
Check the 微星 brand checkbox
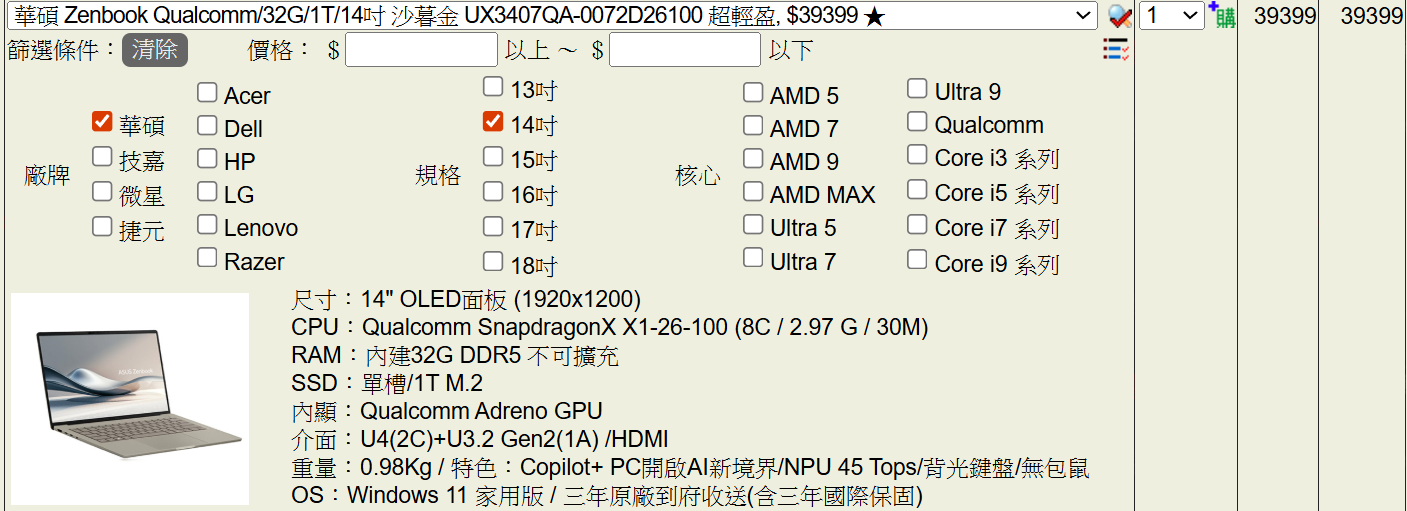coord(102,192)
